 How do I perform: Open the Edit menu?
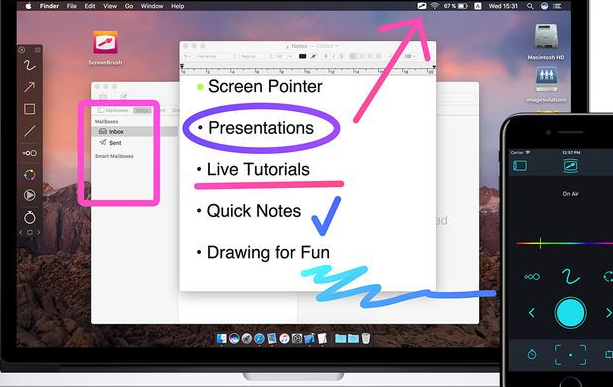coord(90,6)
